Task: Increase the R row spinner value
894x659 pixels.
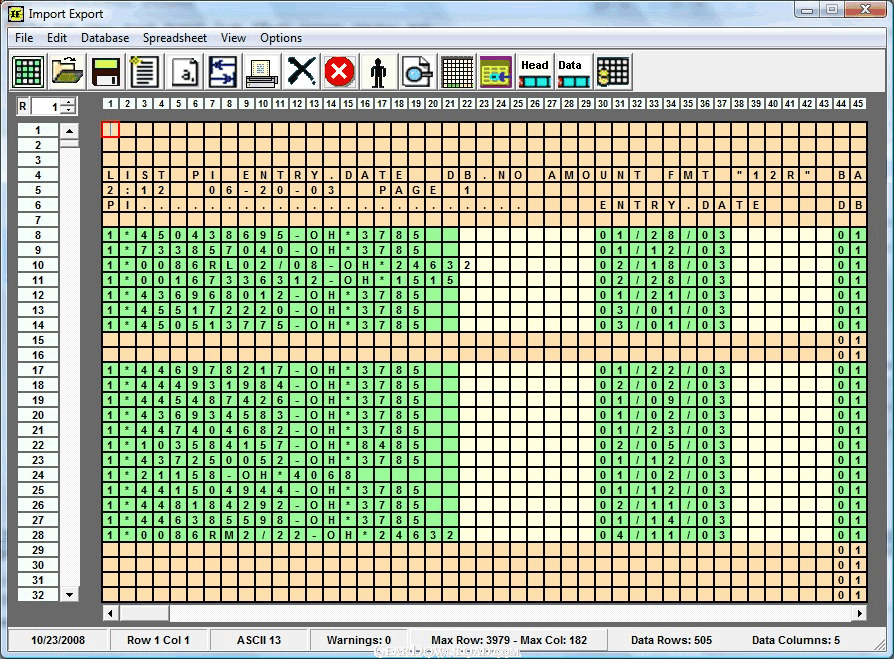Action: click(68, 103)
